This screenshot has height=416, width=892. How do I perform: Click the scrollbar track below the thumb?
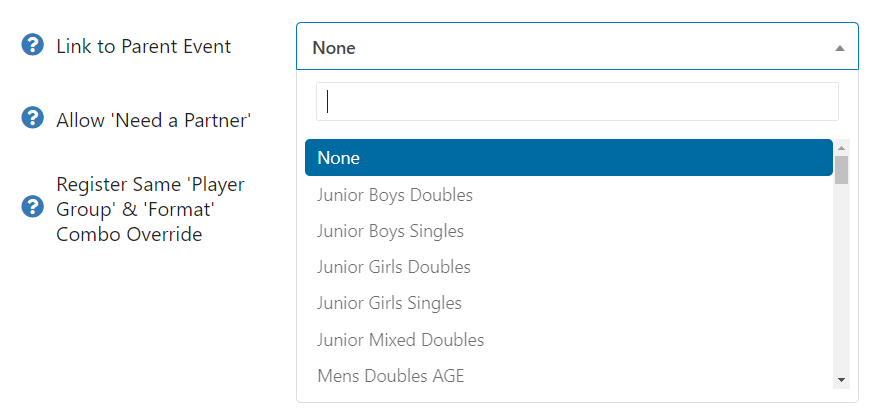(841, 280)
